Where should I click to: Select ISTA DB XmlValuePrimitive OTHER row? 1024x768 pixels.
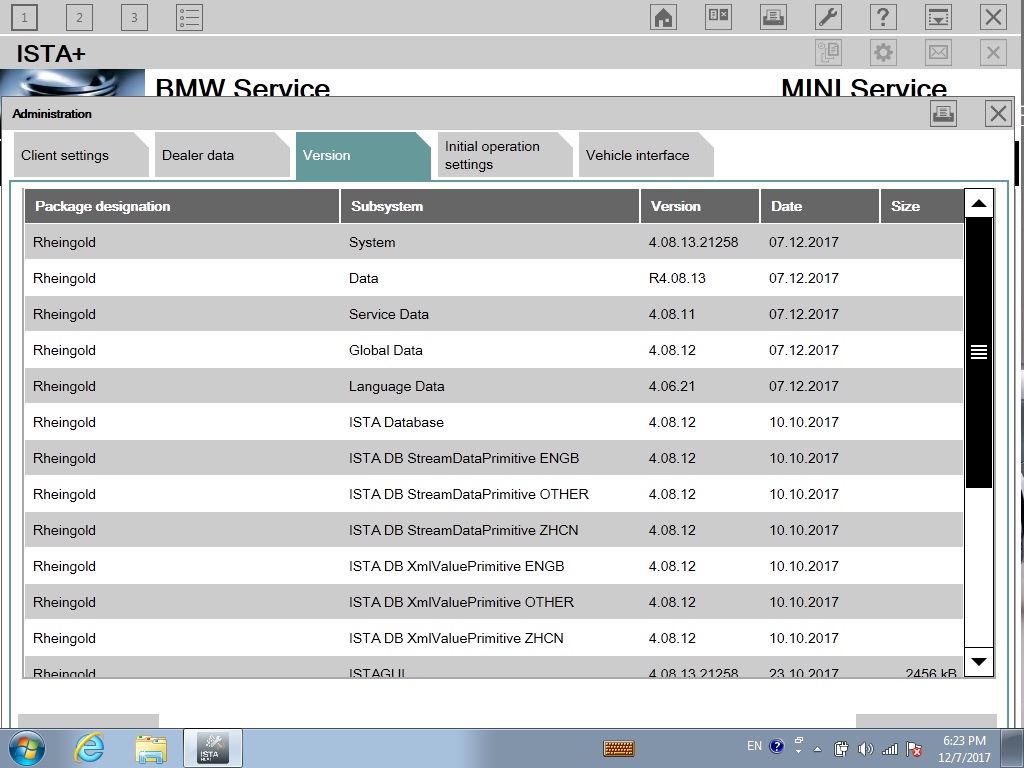(x=494, y=601)
